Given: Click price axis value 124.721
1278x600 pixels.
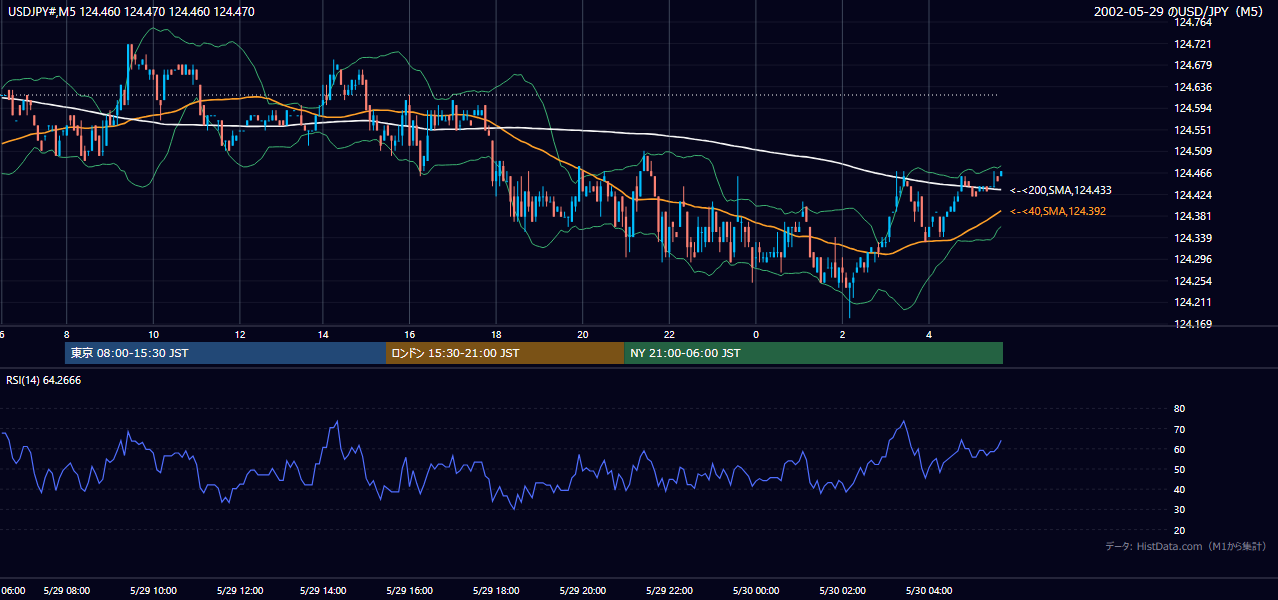Looking at the screenshot, I should pos(1192,44).
